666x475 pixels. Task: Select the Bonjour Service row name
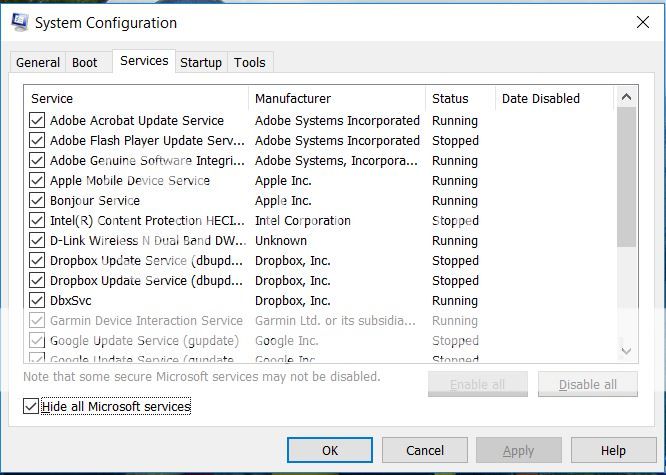tap(95, 201)
